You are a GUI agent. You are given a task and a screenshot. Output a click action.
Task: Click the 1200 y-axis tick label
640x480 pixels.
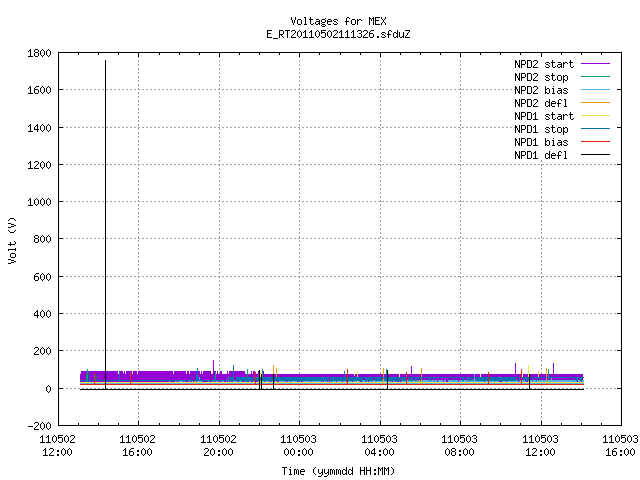tap(39, 165)
